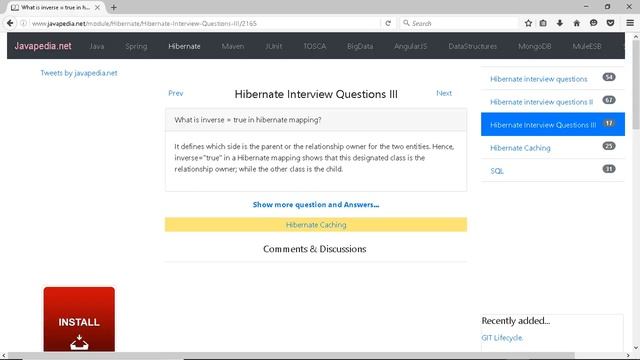Open the BigData nav menu item

pyautogui.click(x=360, y=46)
